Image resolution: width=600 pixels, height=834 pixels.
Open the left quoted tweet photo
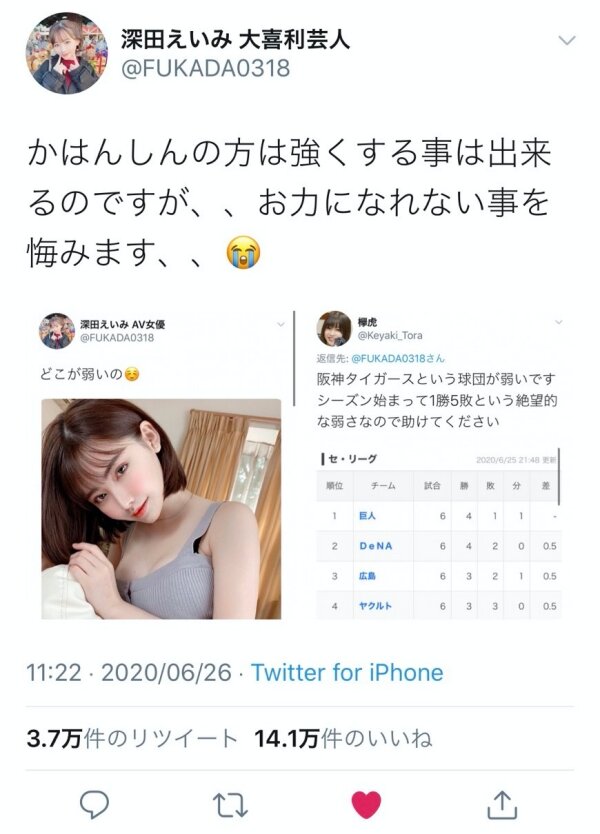point(161,509)
